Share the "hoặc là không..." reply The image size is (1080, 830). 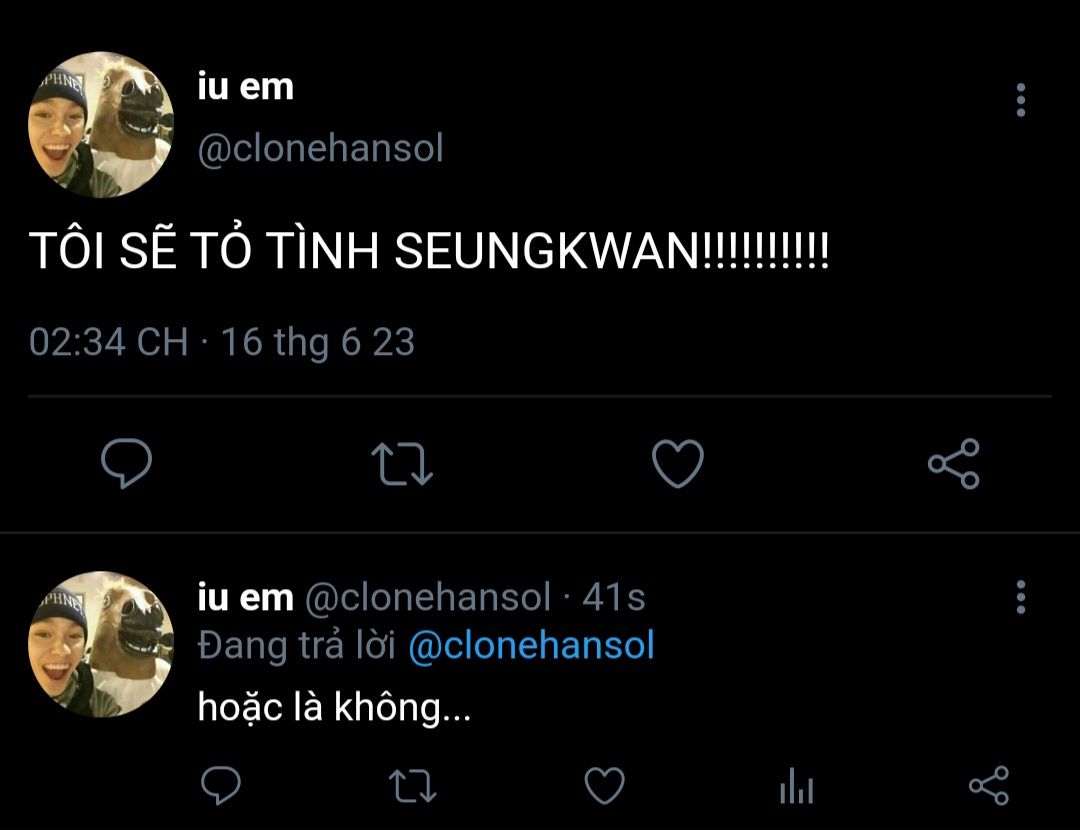click(x=989, y=786)
